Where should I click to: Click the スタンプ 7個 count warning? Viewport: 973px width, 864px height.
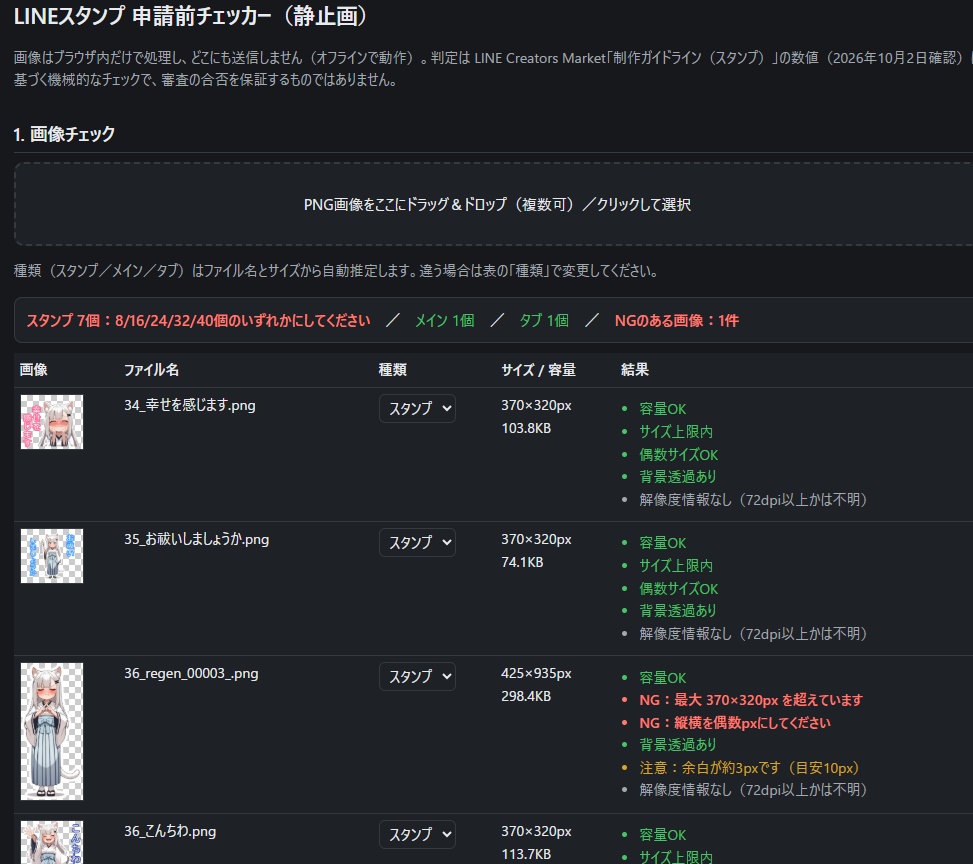pyautogui.click(x=199, y=320)
